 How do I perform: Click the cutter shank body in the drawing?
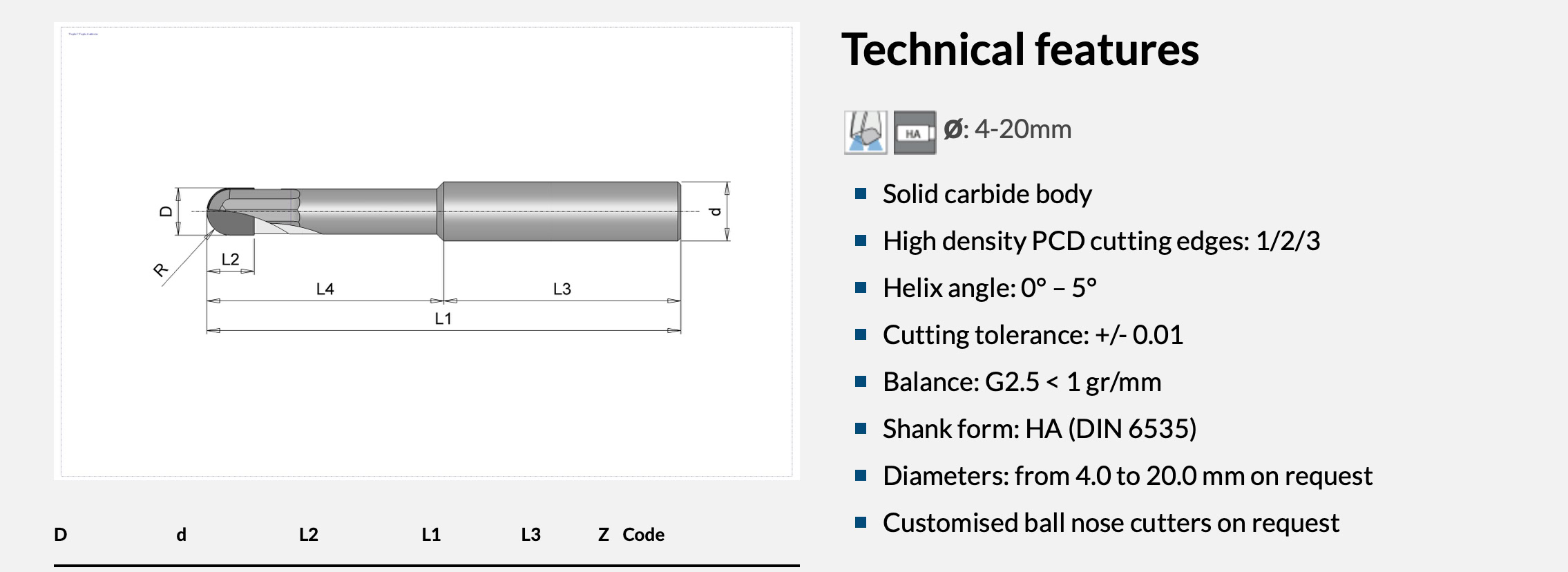(560, 211)
